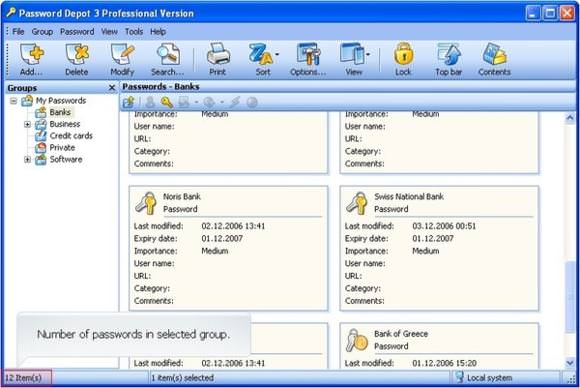The height and width of the screenshot is (388, 580).
Task: Click the Delete toolbar icon
Action: point(77,59)
